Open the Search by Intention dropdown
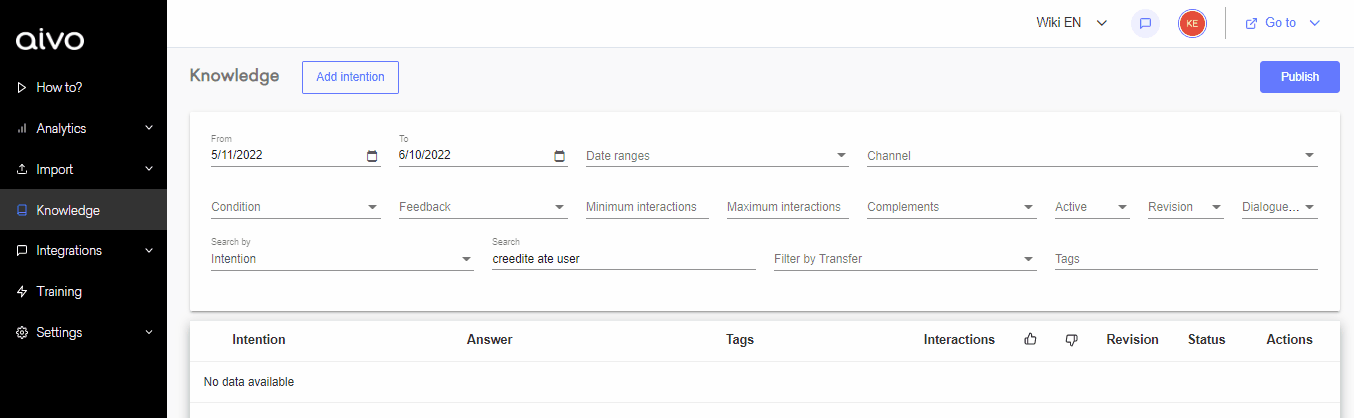The height and width of the screenshot is (418, 1354). click(342, 259)
